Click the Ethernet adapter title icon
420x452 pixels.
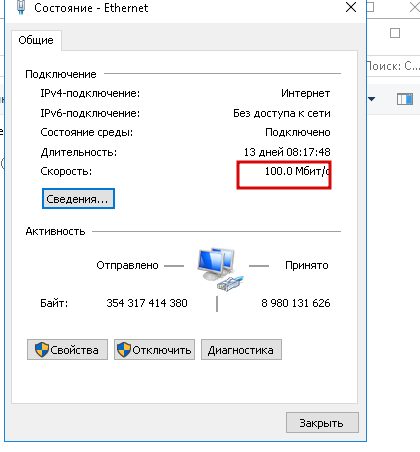[21, 7]
